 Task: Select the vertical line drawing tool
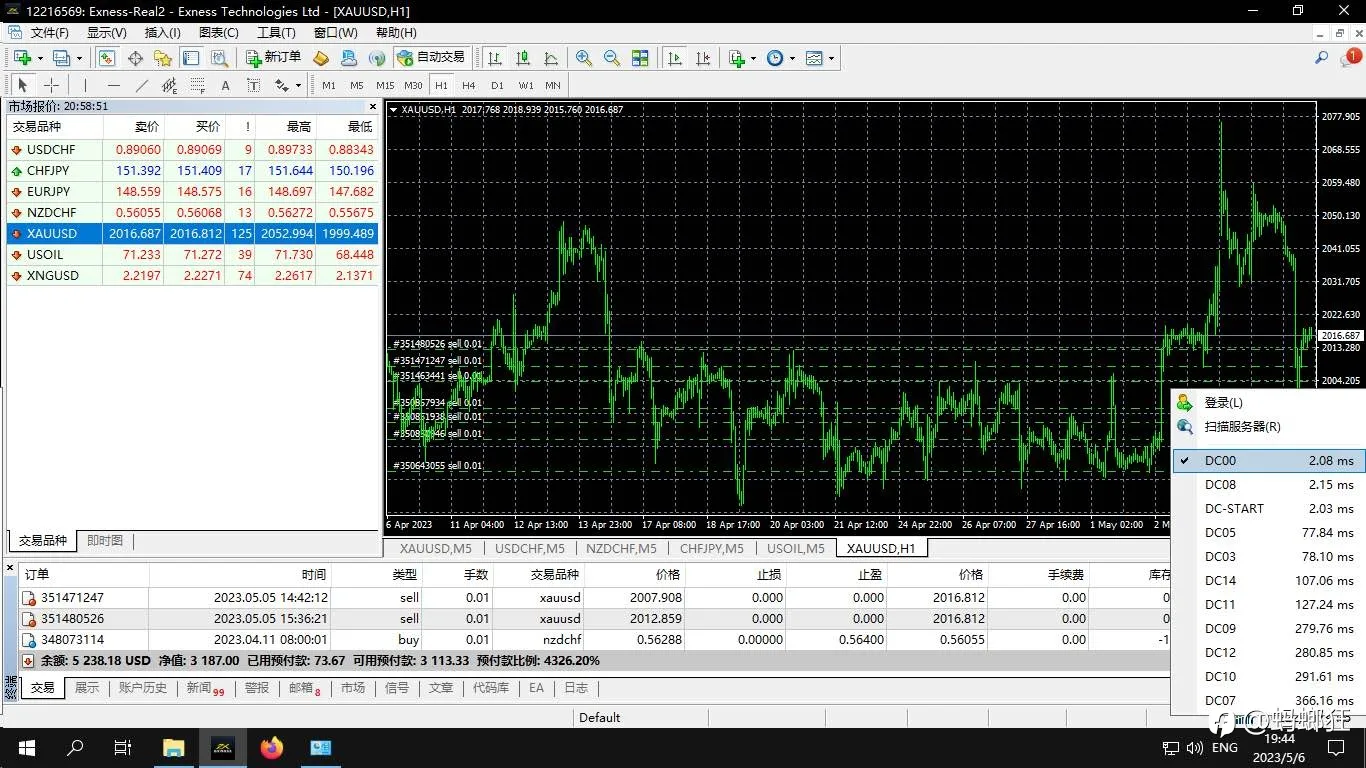tap(85, 85)
